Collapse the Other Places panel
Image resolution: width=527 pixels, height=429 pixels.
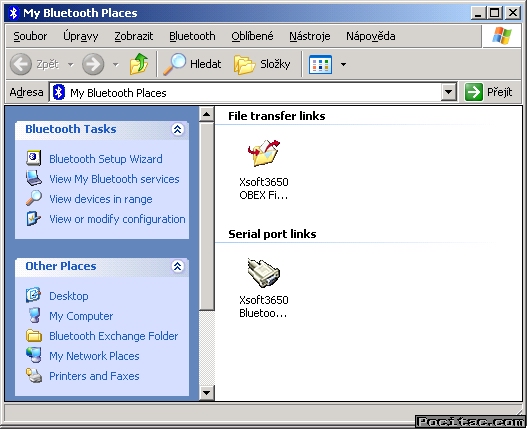point(177,266)
